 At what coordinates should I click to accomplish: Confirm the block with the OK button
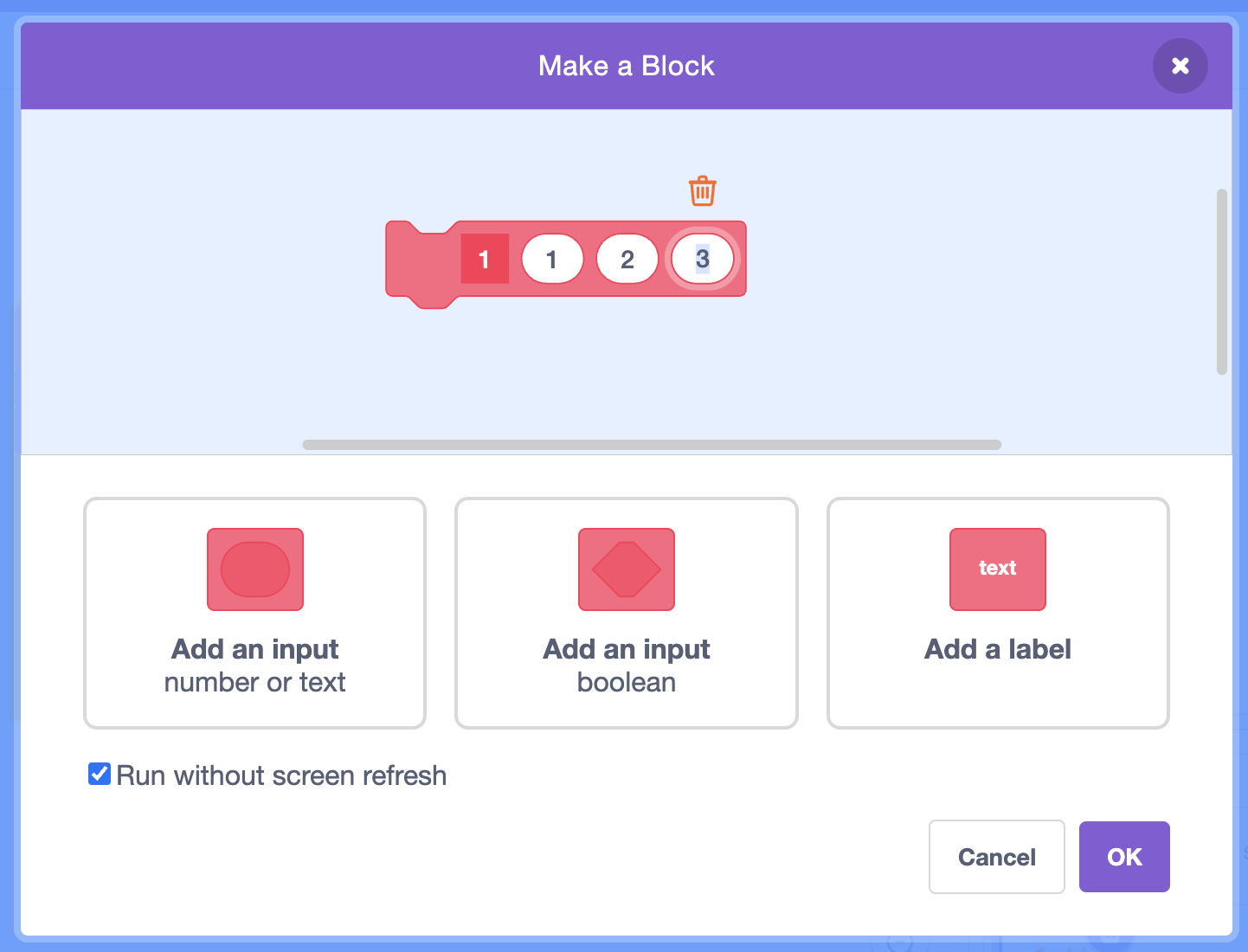[1123, 857]
